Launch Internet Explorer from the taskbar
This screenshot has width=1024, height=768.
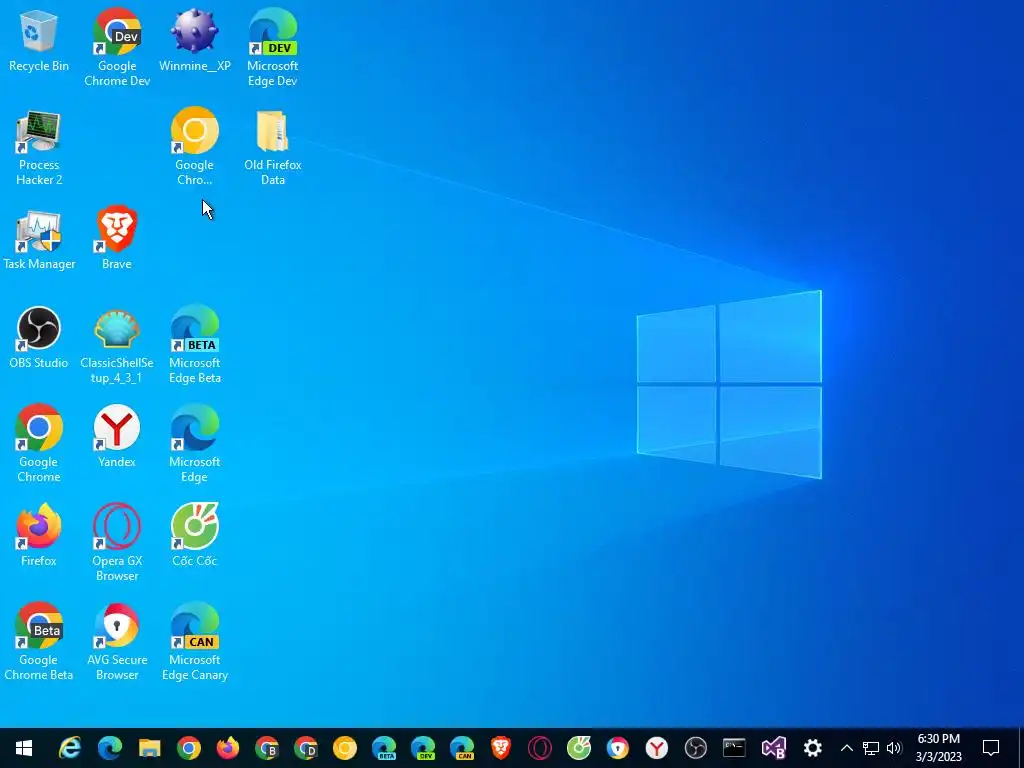click(x=70, y=748)
